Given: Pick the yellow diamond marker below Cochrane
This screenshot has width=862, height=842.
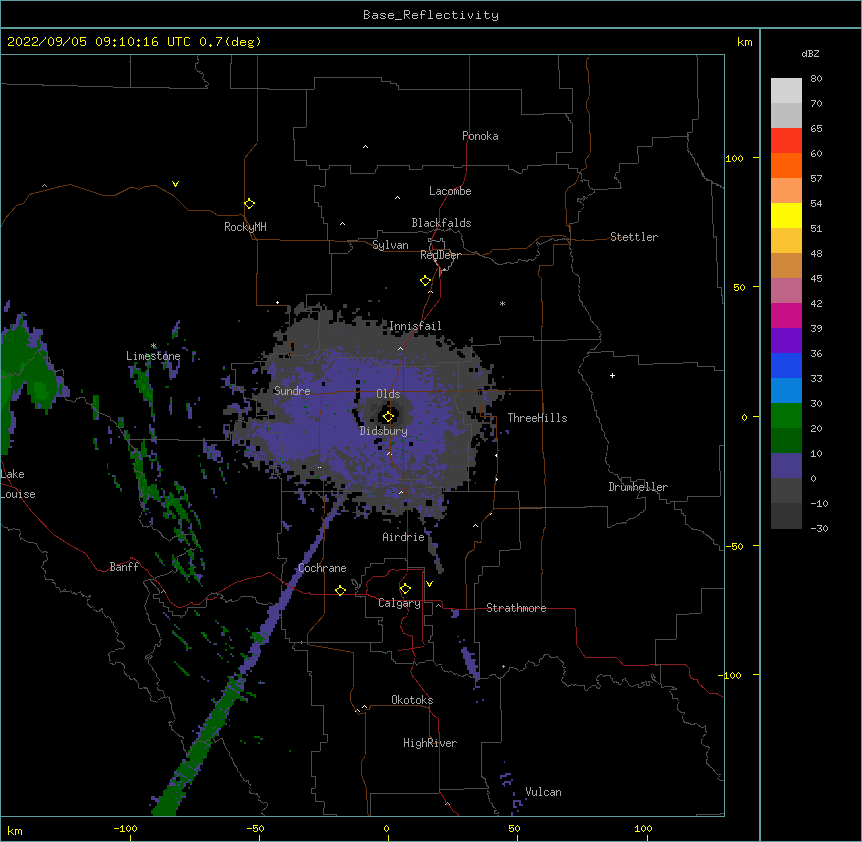Looking at the screenshot, I should pos(340,590).
